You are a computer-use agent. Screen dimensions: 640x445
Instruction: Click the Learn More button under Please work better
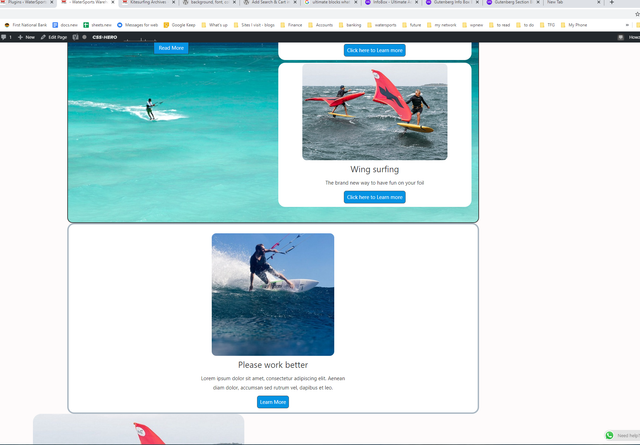pyautogui.click(x=273, y=402)
